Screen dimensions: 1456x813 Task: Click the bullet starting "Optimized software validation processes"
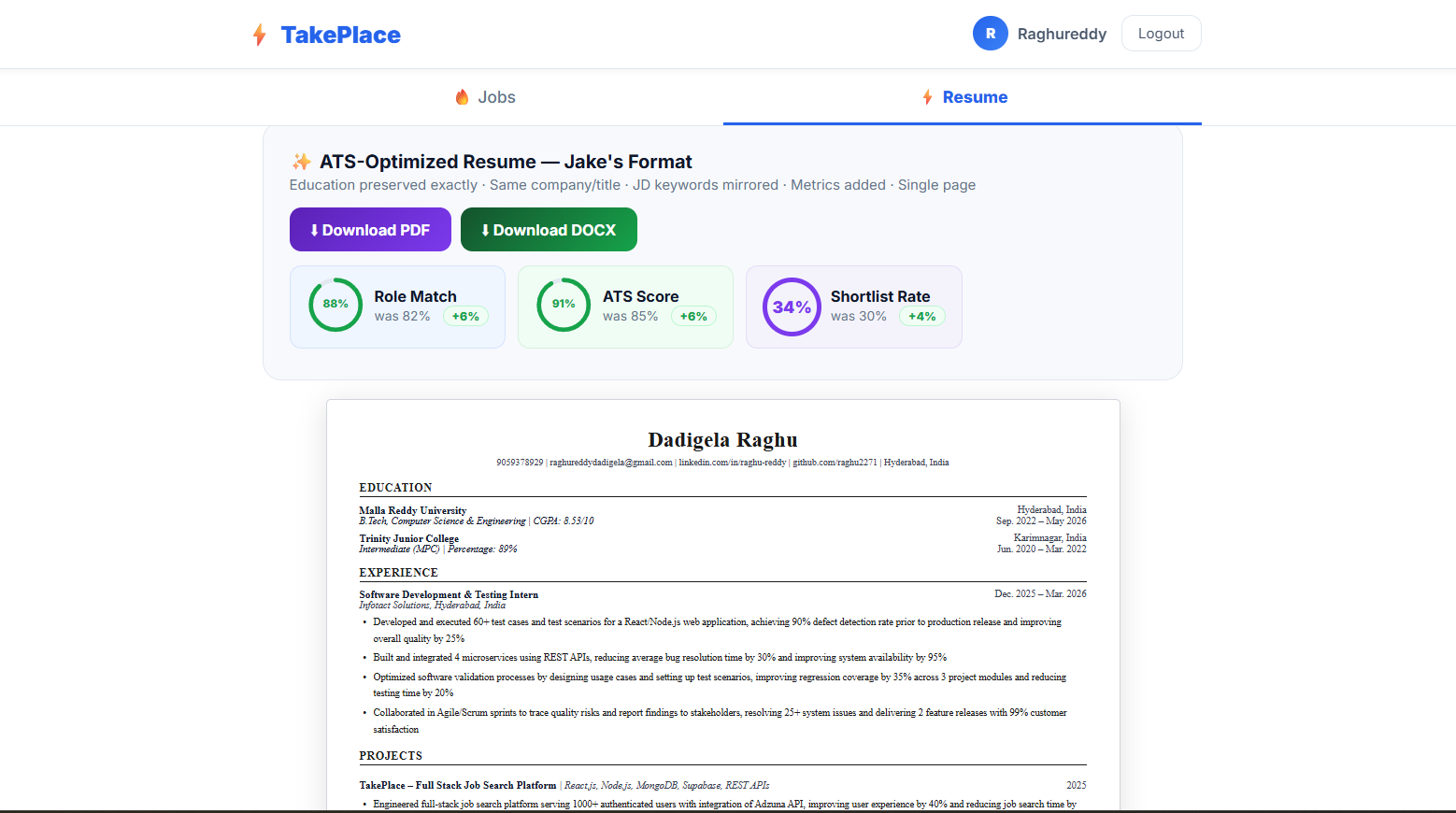tap(720, 685)
